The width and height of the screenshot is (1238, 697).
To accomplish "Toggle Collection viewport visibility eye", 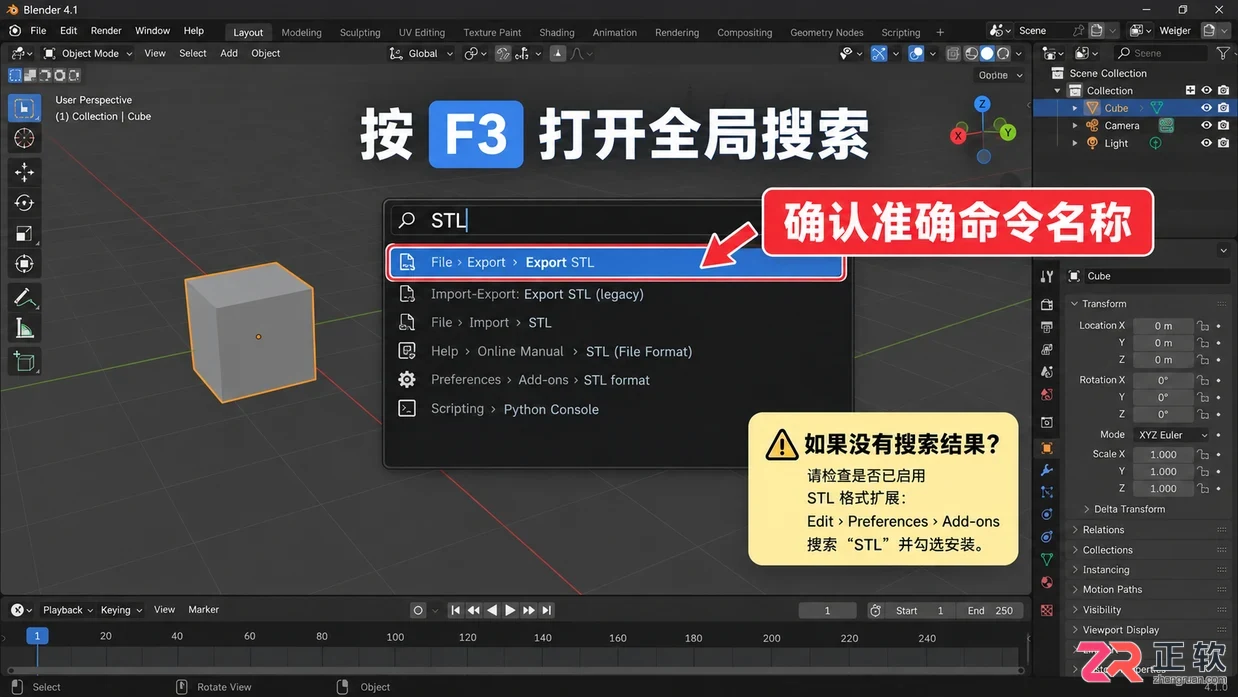I will click(x=1206, y=90).
